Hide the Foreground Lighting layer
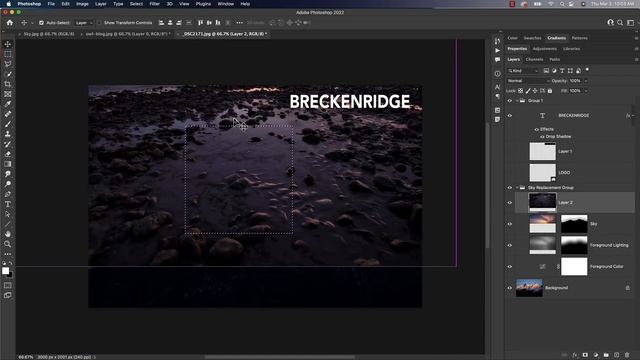This screenshot has width=640, height=360. click(x=510, y=245)
